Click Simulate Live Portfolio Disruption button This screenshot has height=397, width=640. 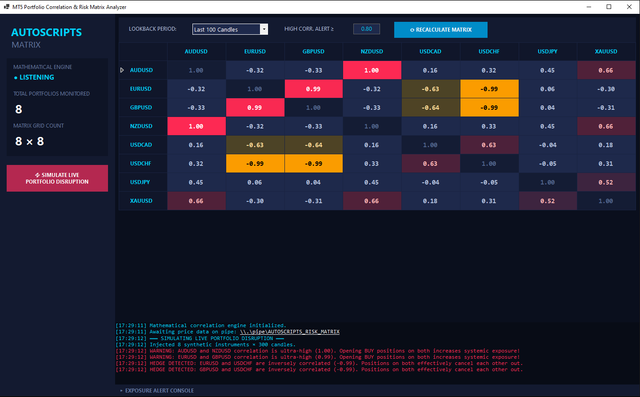click(57, 178)
